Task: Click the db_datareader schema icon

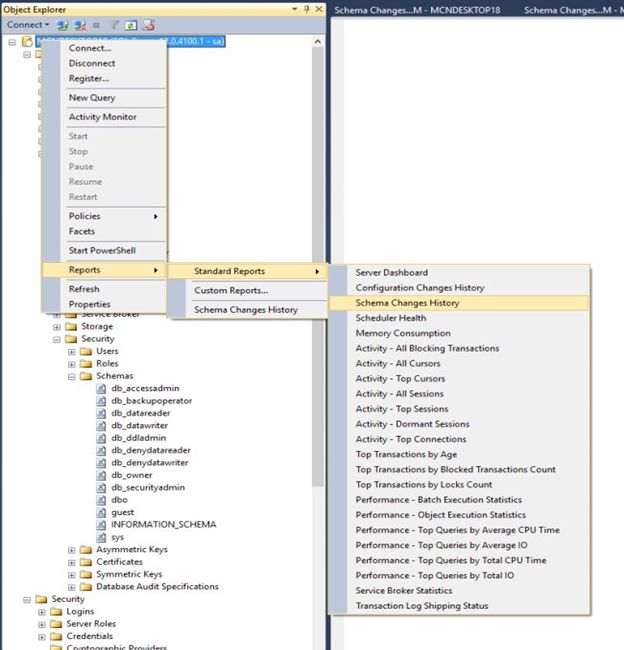Action: click(x=101, y=413)
